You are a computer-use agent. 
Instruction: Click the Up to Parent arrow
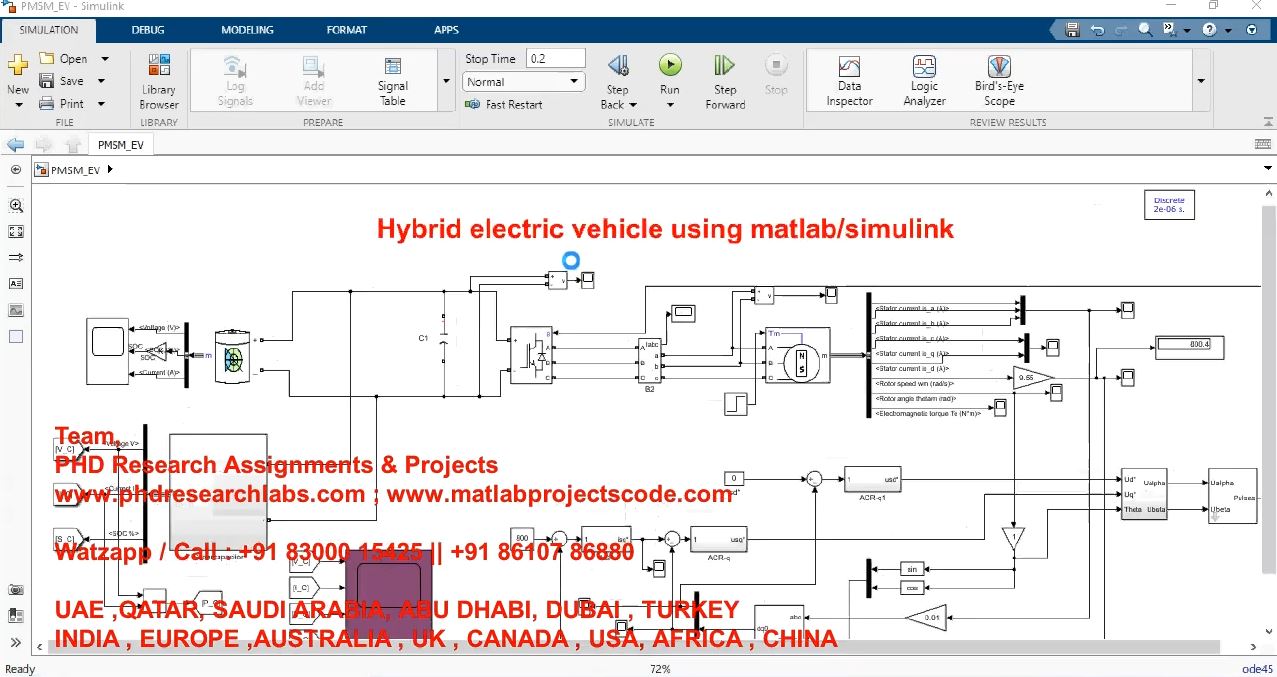point(73,145)
